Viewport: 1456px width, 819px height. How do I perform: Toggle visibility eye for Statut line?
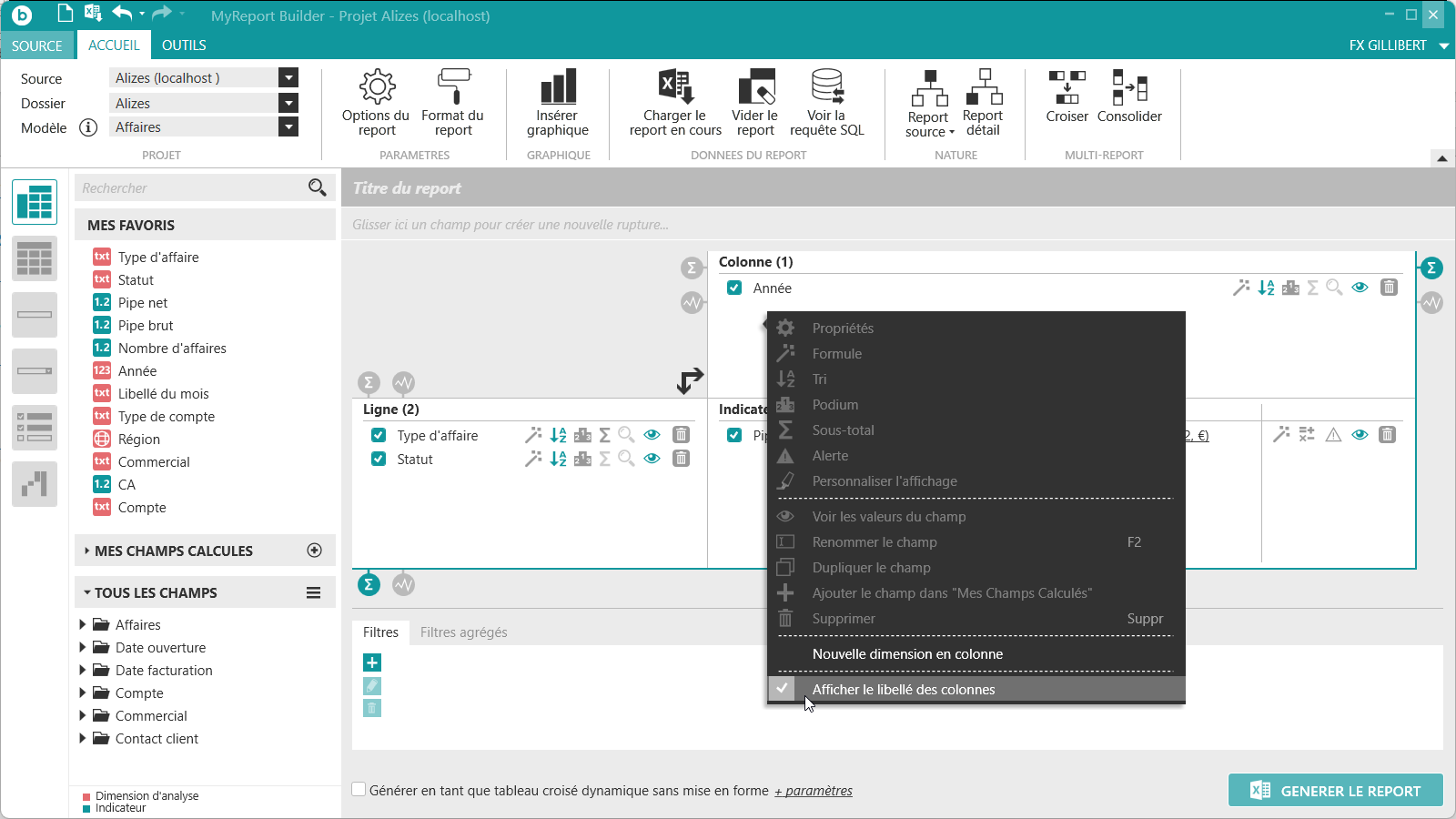click(x=652, y=459)
